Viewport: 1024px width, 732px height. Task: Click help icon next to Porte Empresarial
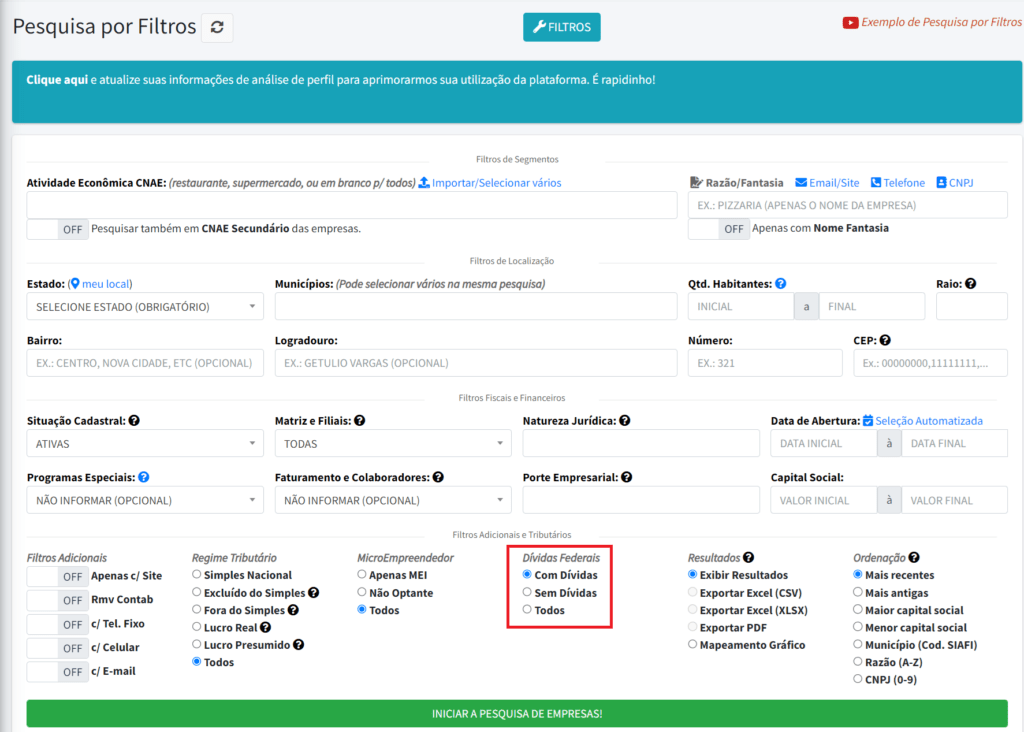(626, 478)
